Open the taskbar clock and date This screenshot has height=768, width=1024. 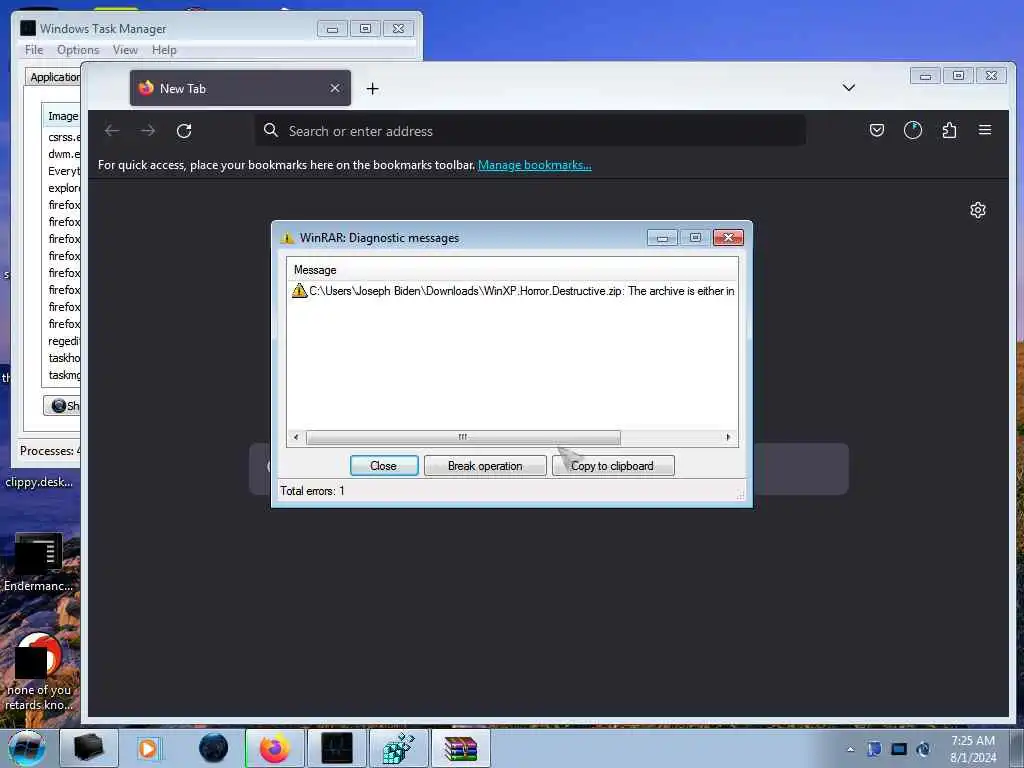973,749
